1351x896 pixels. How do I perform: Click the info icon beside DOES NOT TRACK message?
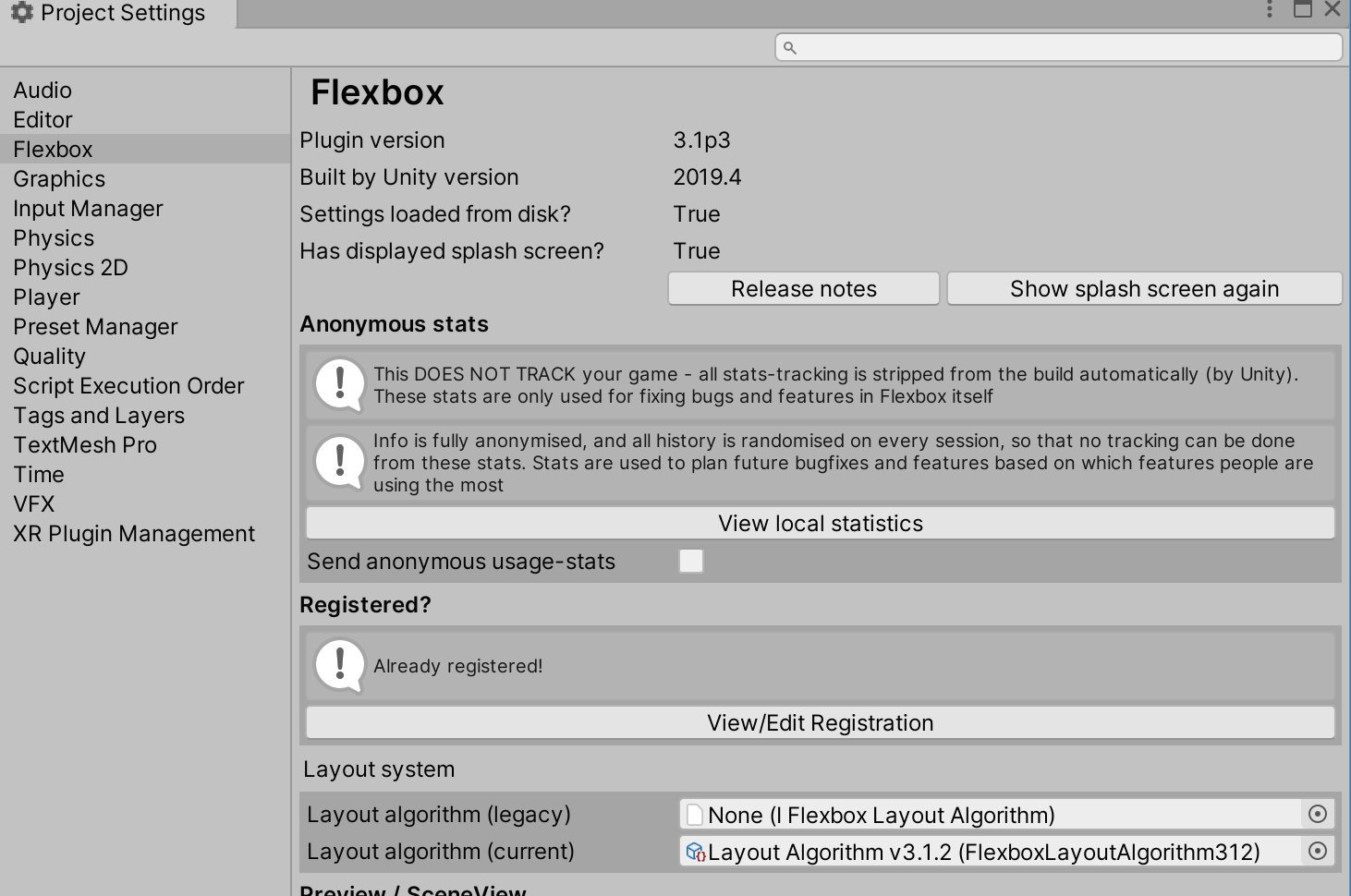[x=339, y=384]
